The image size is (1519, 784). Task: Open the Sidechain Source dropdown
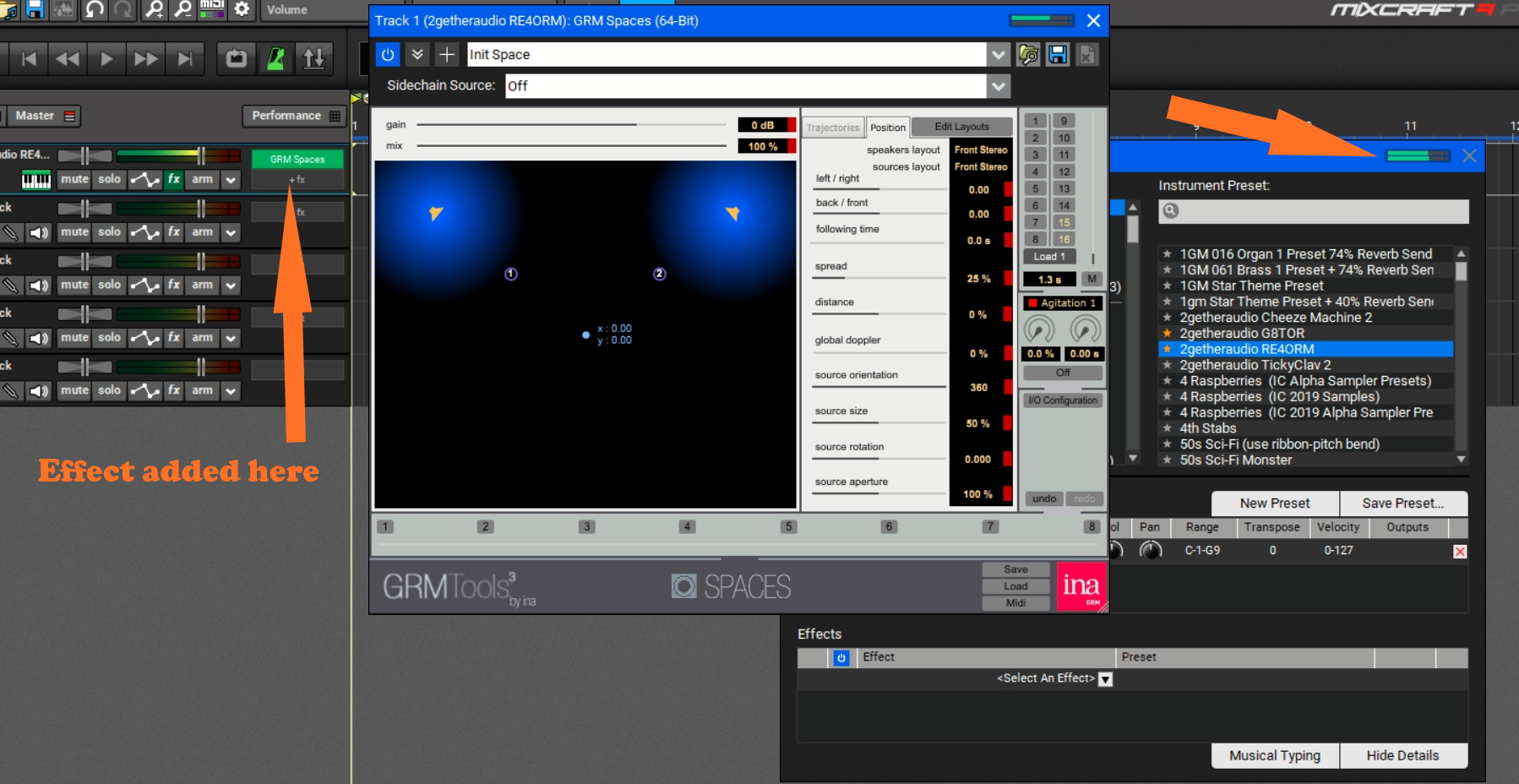pos(999,86)
